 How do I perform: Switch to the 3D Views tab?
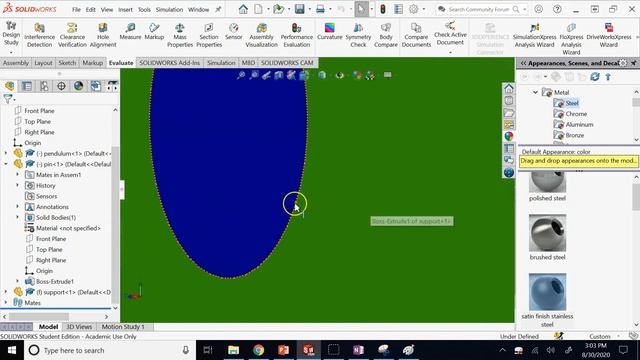click(x=79, y=327)
